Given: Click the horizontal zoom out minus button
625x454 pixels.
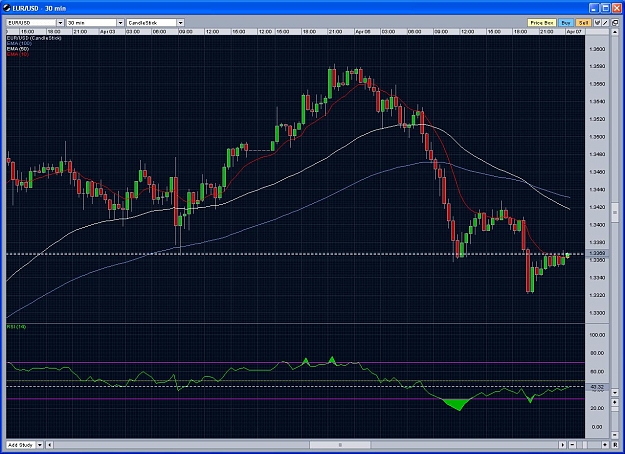Looking at the screenshot, I should (x=572, y=445).
